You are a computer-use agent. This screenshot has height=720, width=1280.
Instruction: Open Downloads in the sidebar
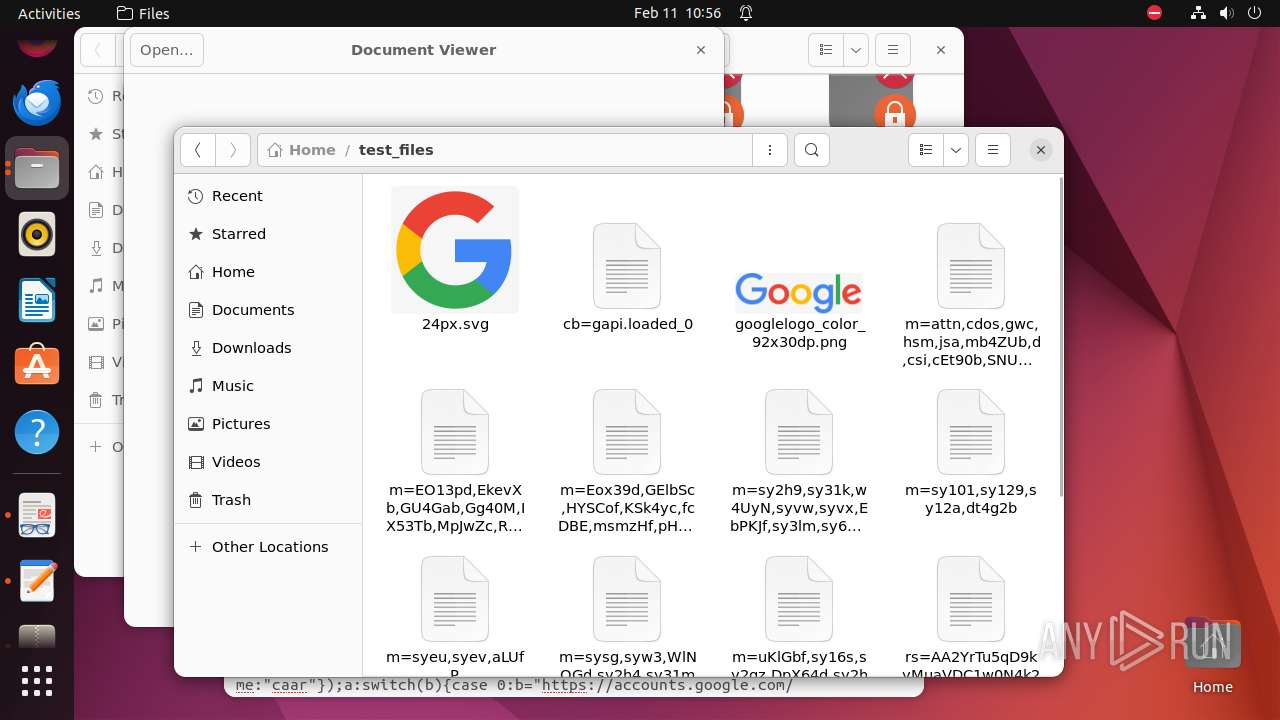click(x=268, y=348)
